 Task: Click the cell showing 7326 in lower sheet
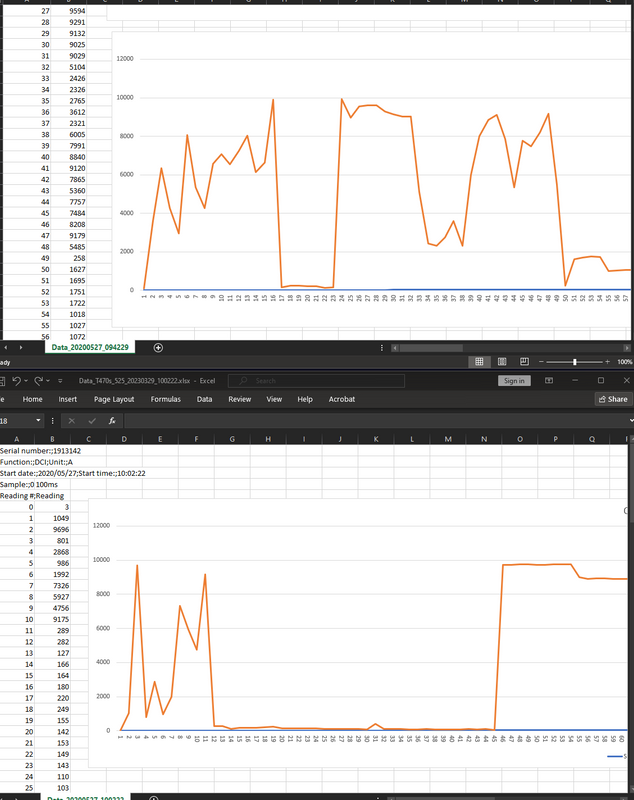pyautogui.click(x=53, y=585)
